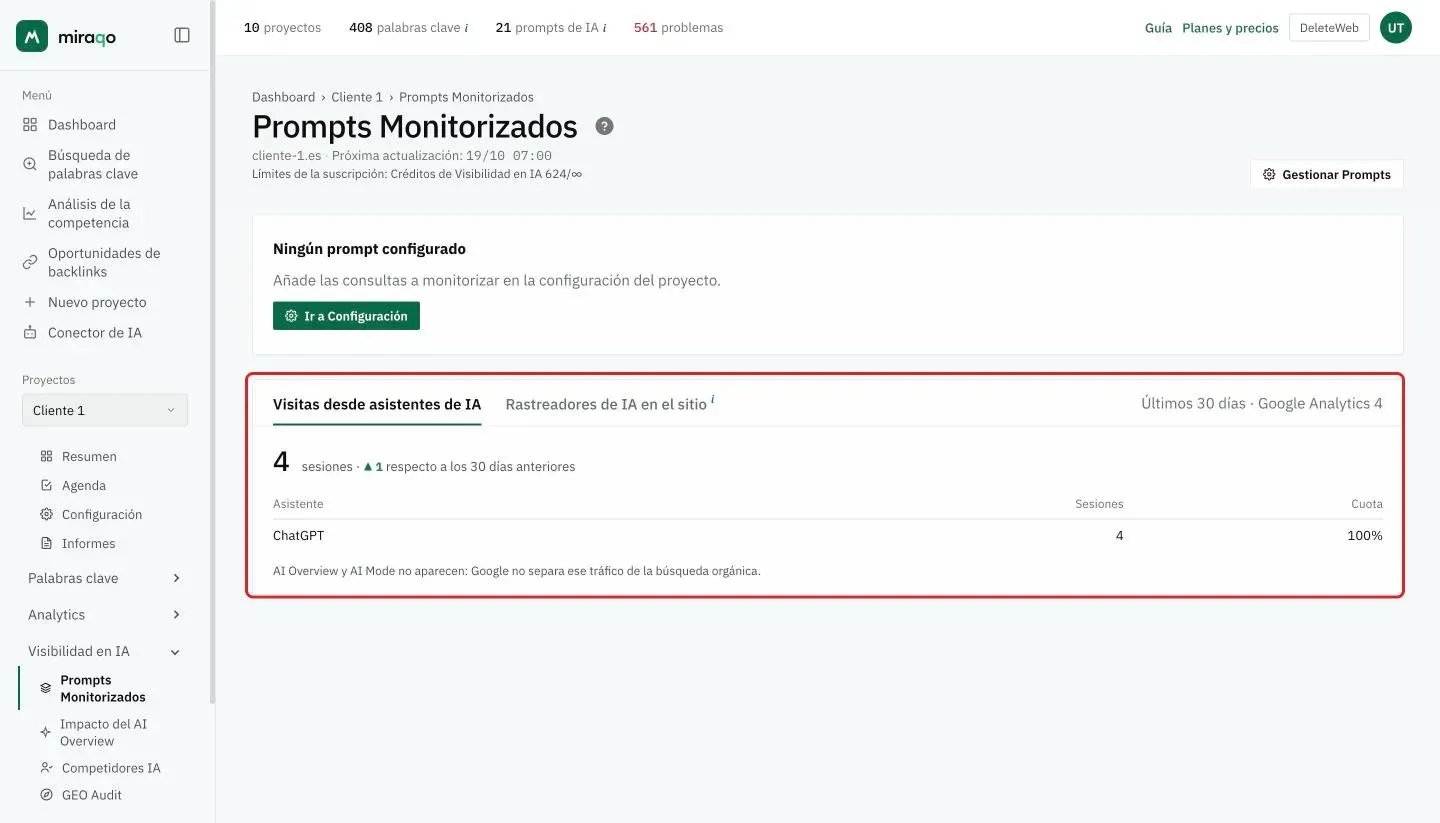The width and height of the screenshot is (1440, 823).
Task: Click the Resumen grid icon
Action: coord(46,456)
